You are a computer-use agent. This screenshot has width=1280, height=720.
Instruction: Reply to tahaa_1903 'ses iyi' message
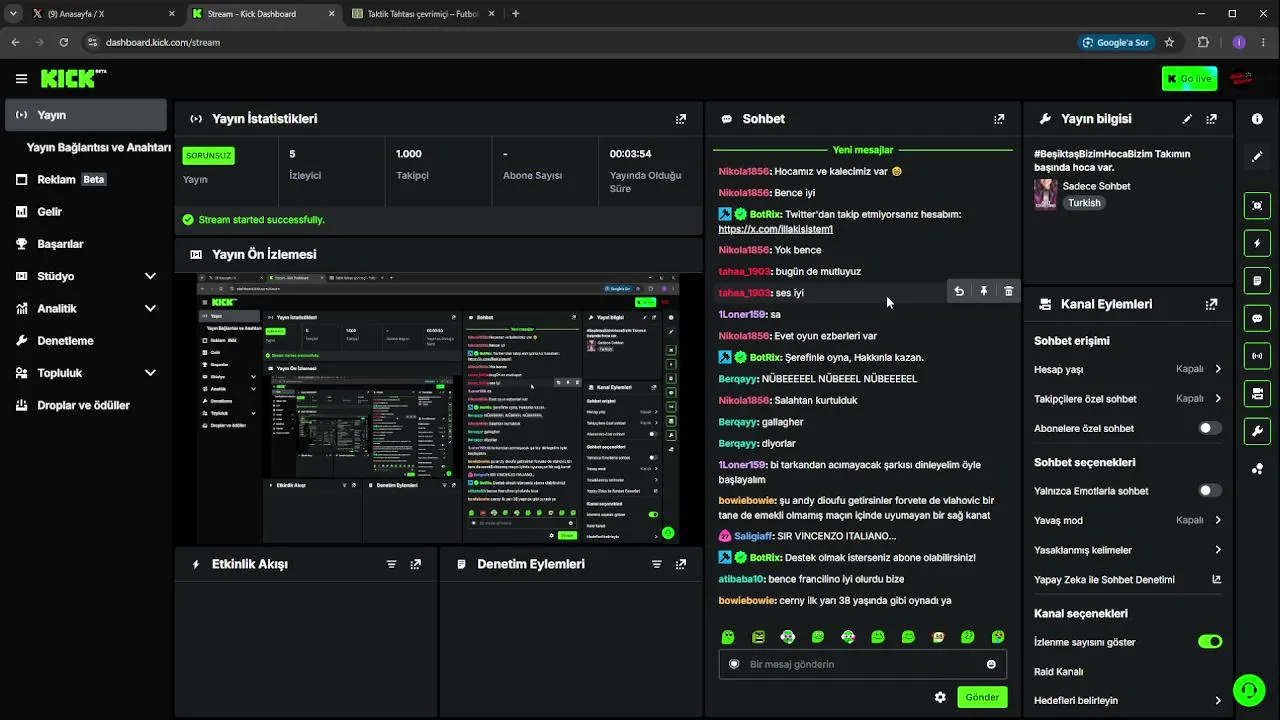pos(959,291)
